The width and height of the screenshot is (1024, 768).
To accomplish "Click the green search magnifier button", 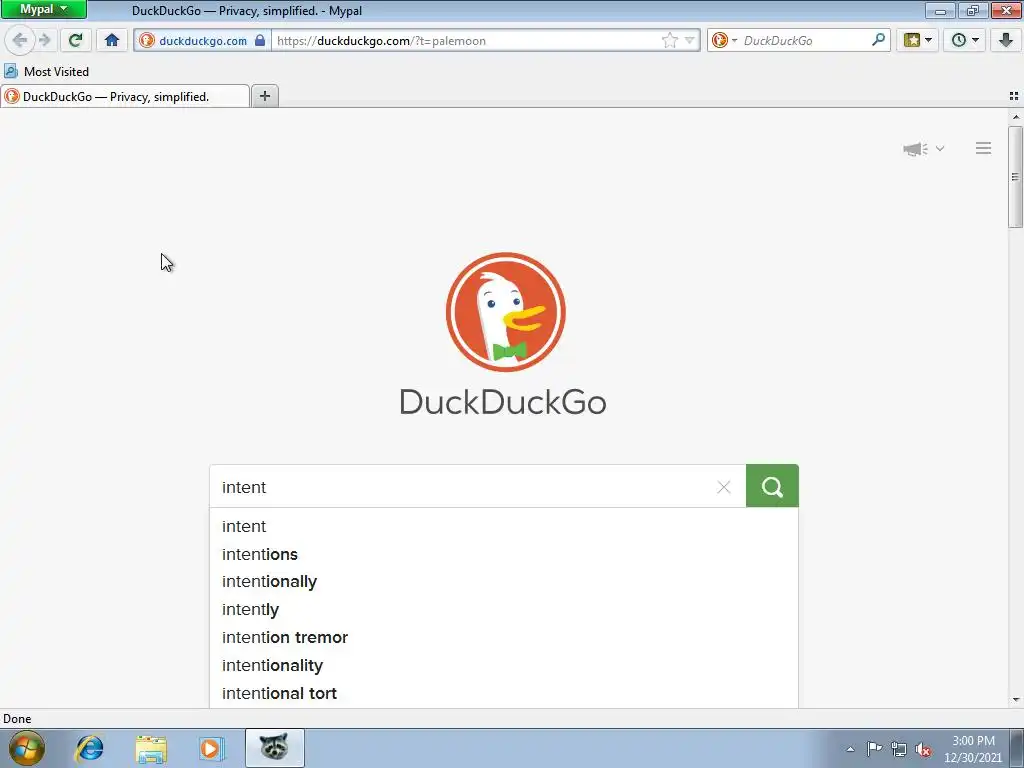I will click(772, 487).
